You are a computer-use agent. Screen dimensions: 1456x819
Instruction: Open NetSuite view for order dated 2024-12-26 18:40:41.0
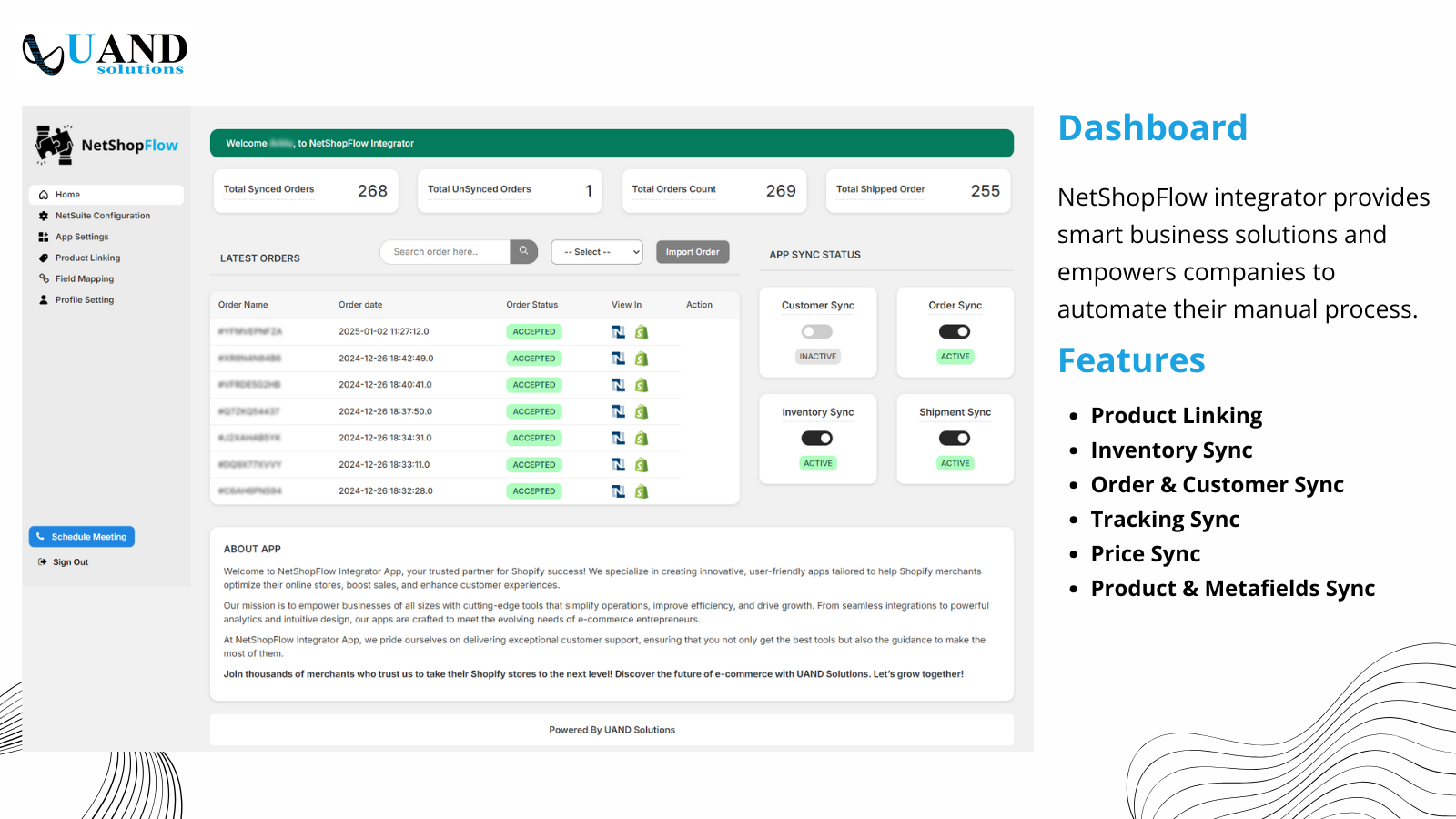coord(618,385)
